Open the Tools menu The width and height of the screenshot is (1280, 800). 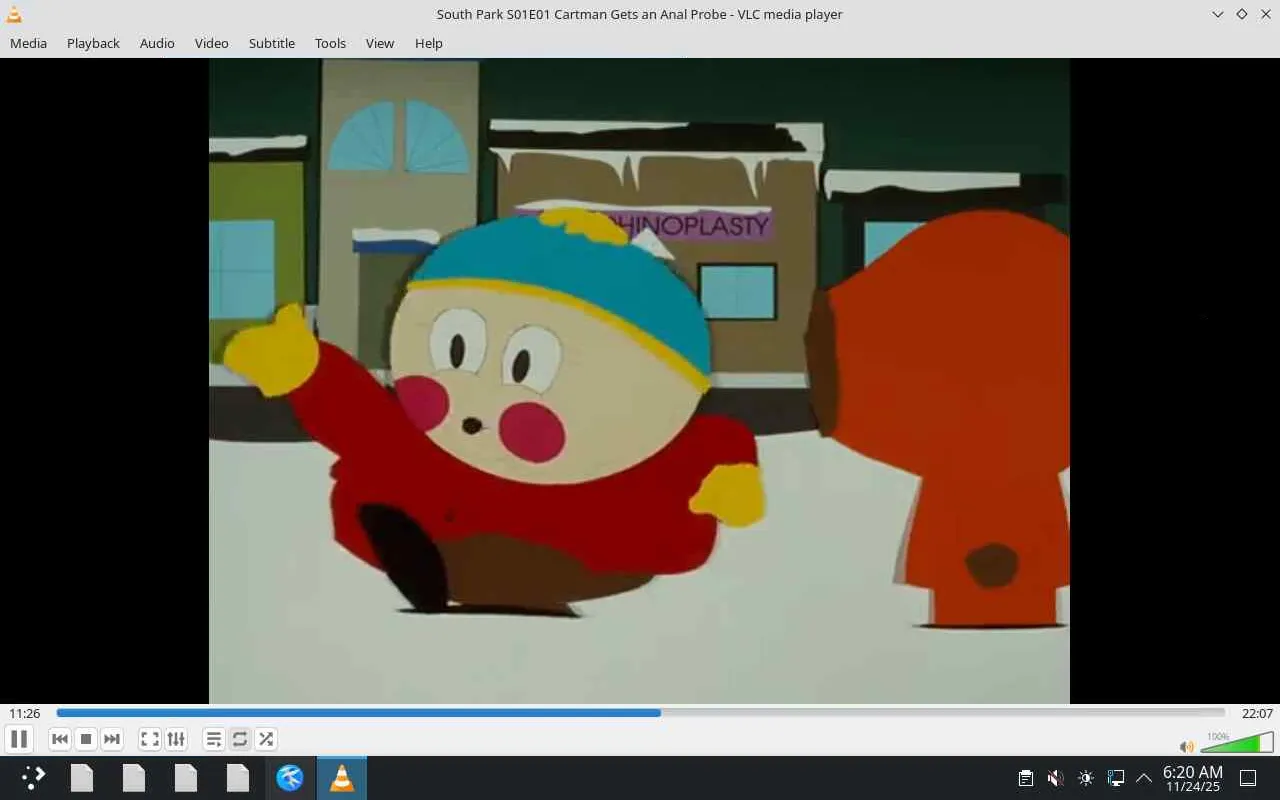click(330, 43)
